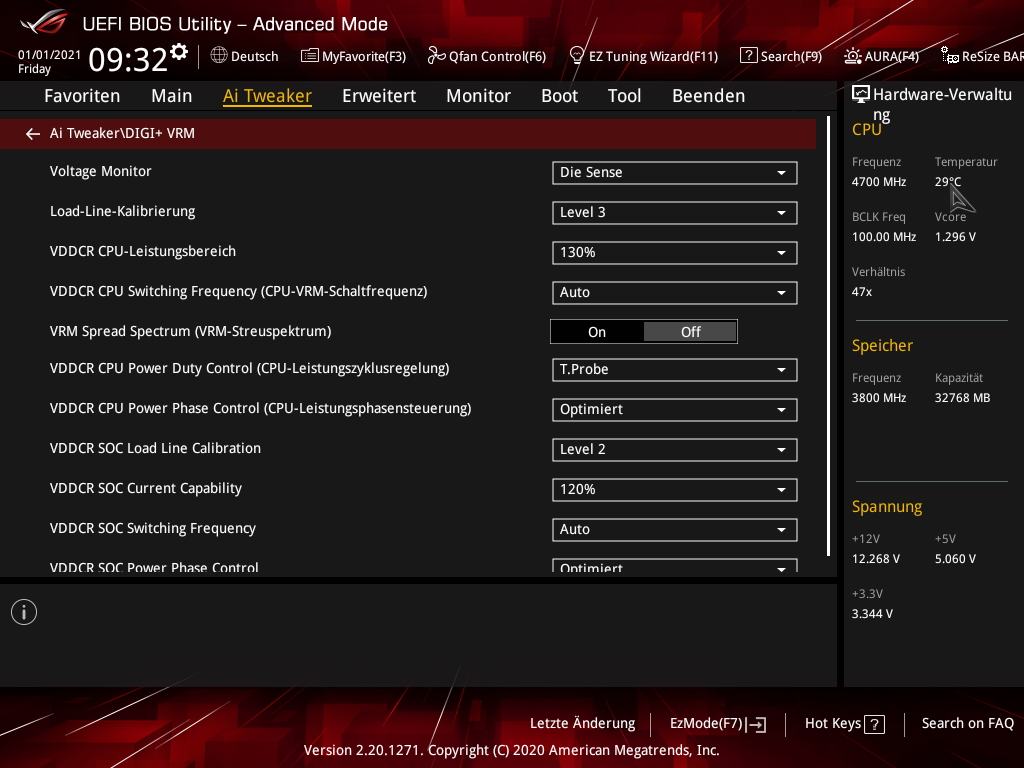Click the 01/01/2021 Friday date
Viewport: 1024px width, 768px height.
coord(50,61)
